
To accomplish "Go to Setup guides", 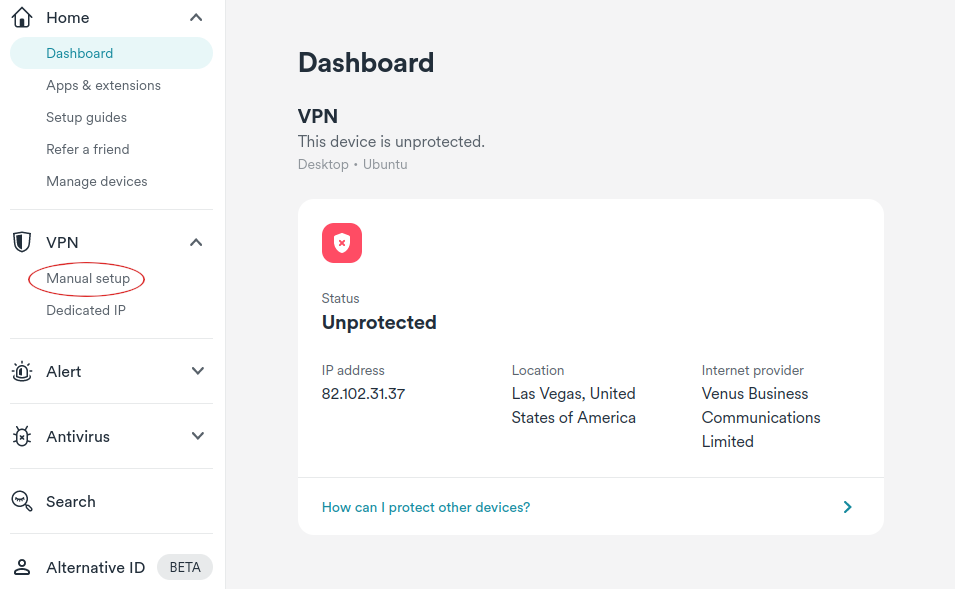I will coord(86,117).
